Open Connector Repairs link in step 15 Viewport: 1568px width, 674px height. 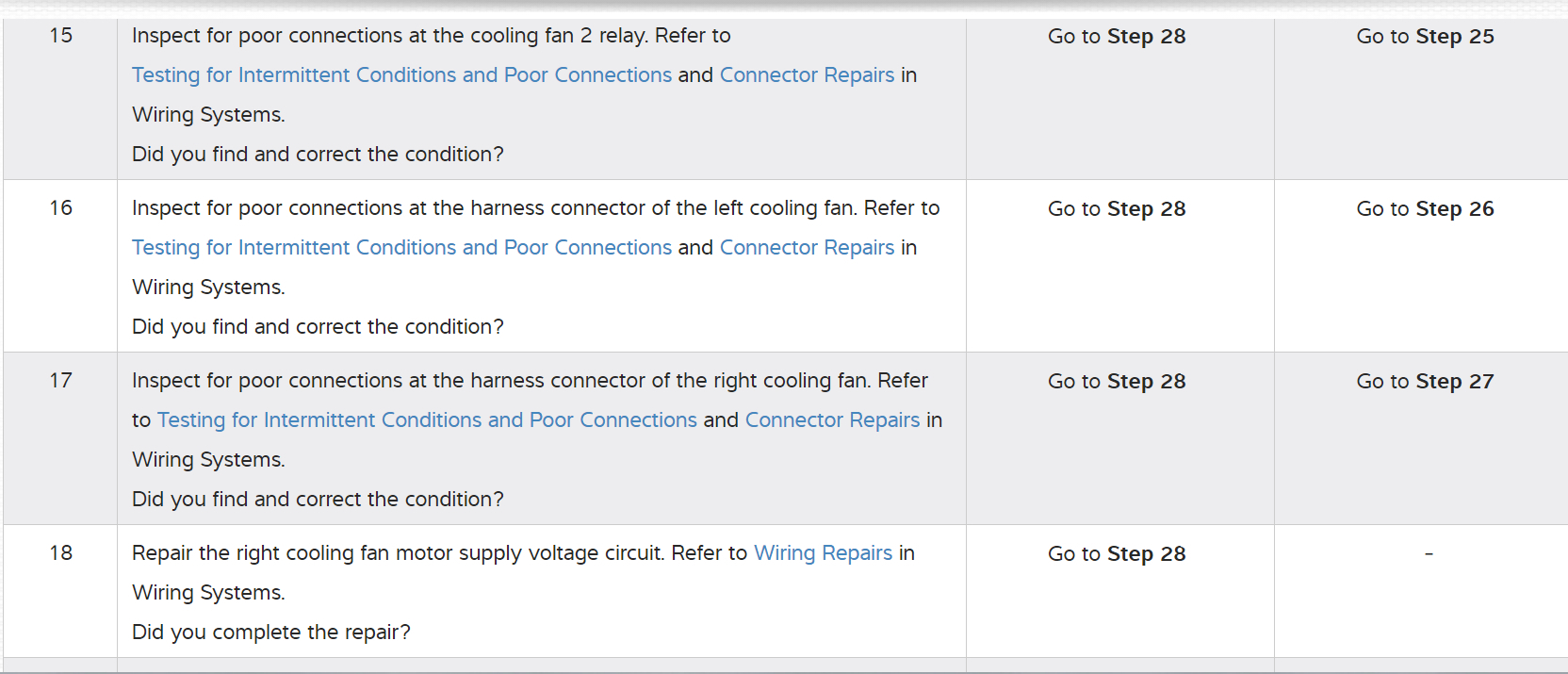point(807,75)
